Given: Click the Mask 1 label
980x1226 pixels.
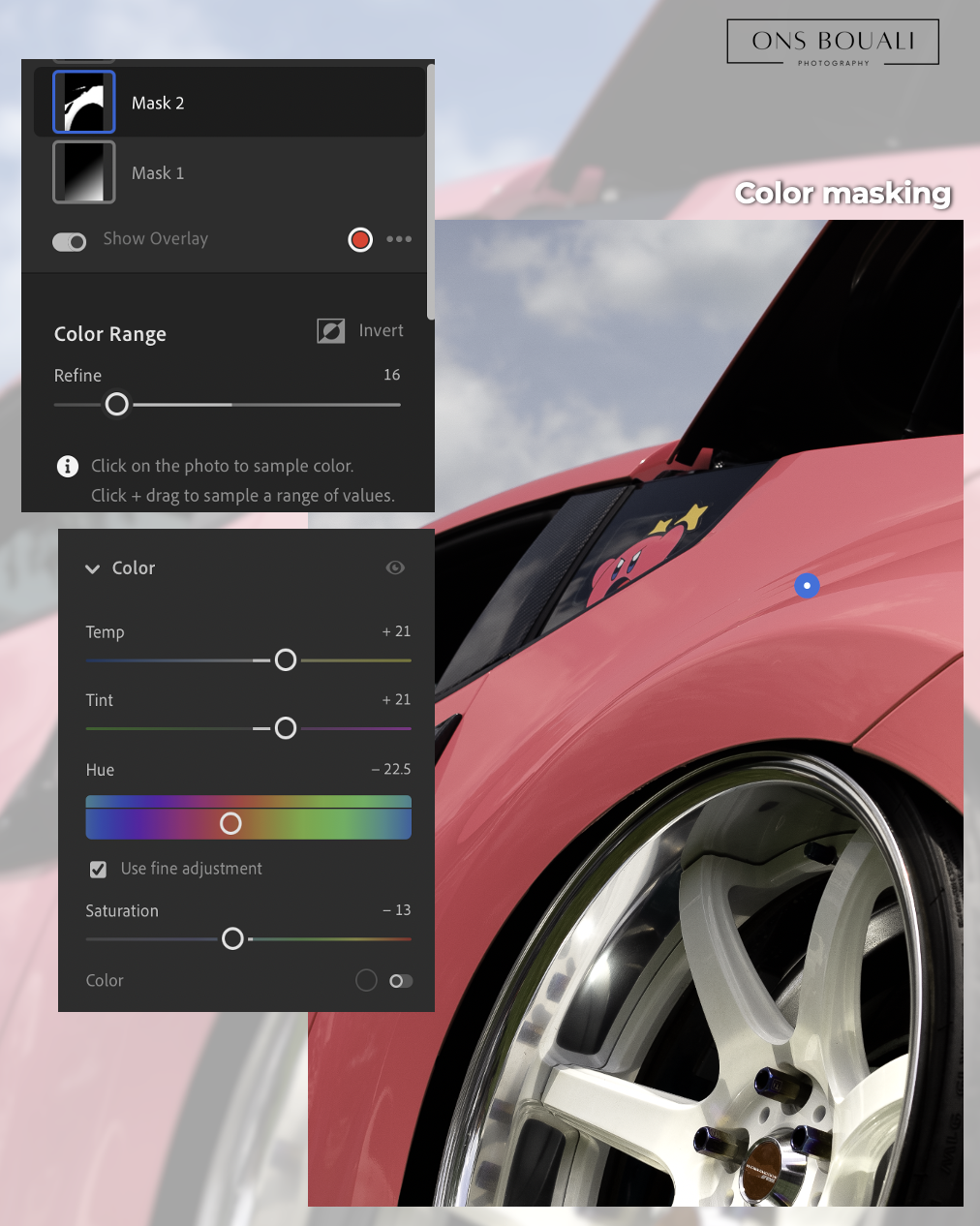Looking at the screenshot, I should click(x=158, y=173).
